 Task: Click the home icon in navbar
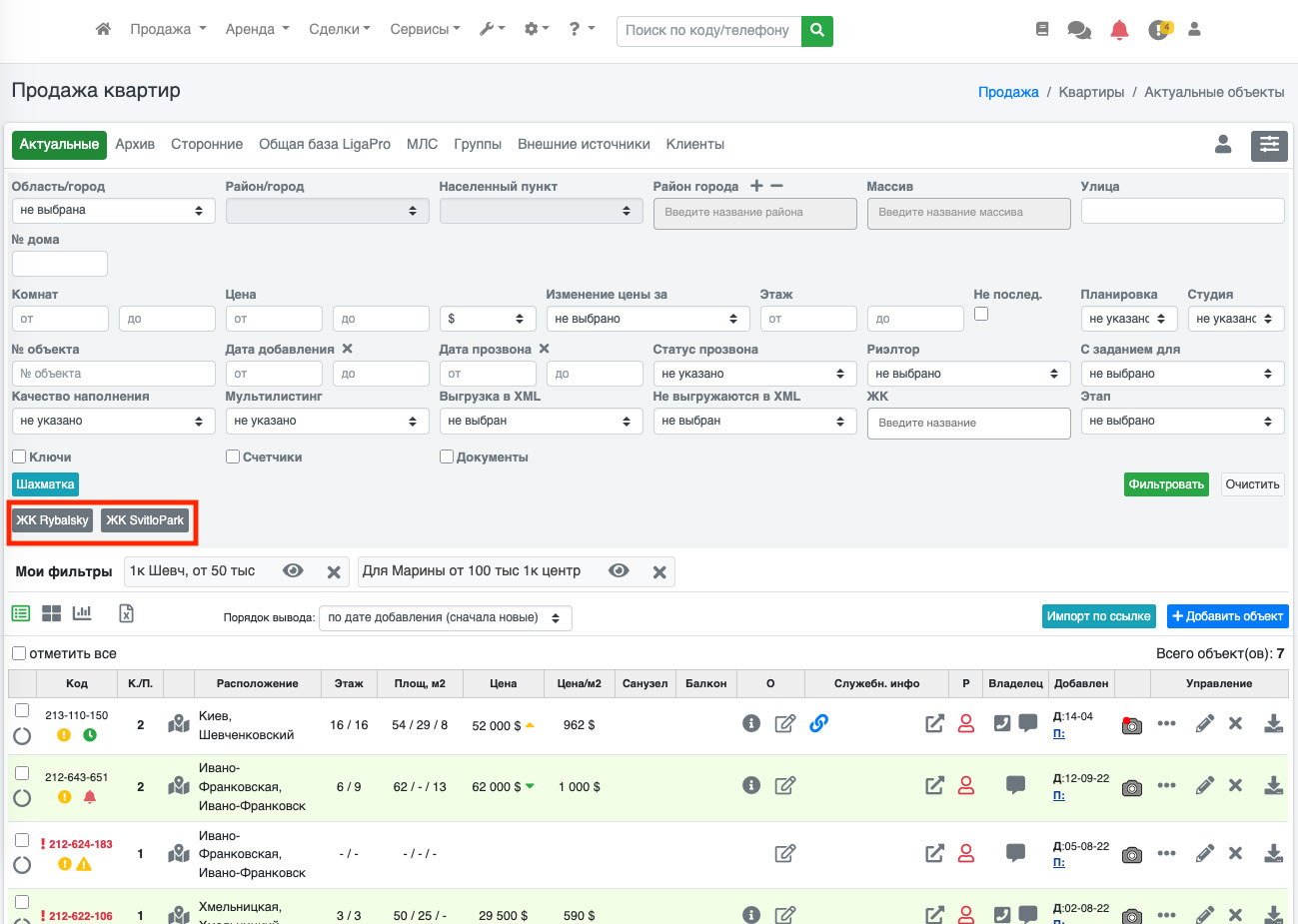(103, 29)
